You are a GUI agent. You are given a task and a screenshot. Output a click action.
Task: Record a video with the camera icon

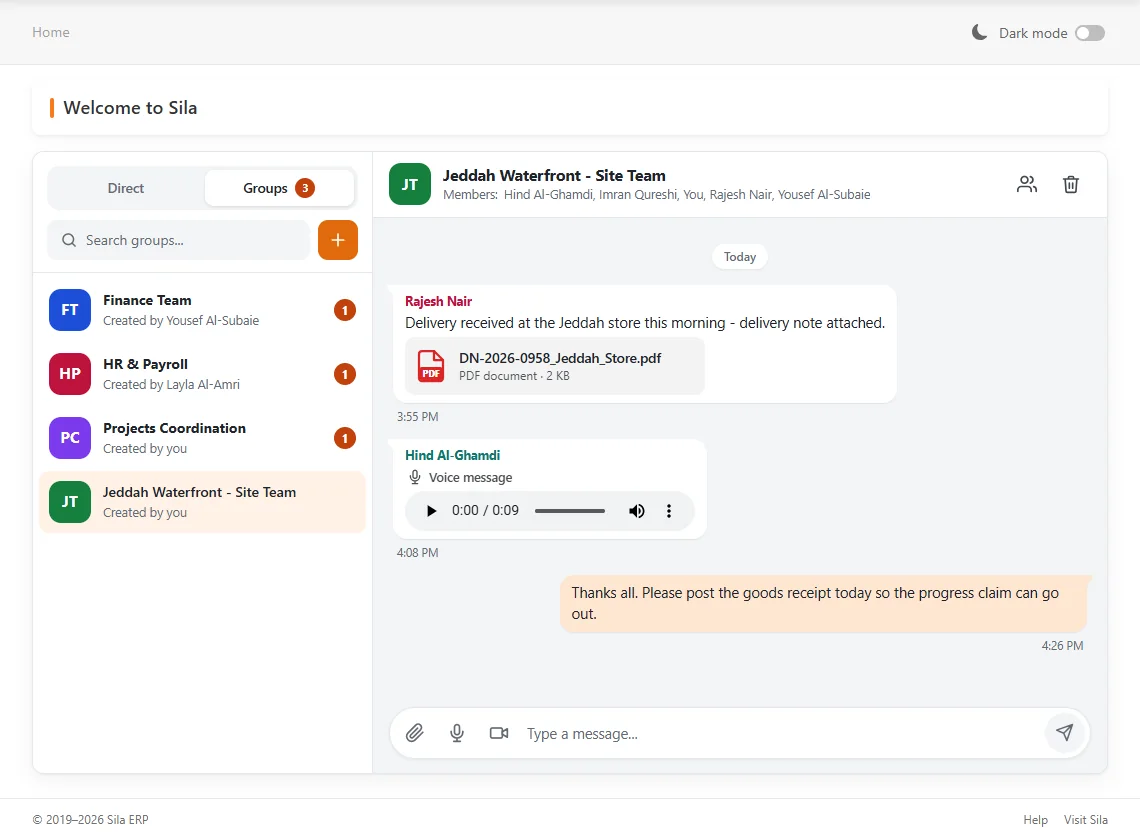coord(499,733)
